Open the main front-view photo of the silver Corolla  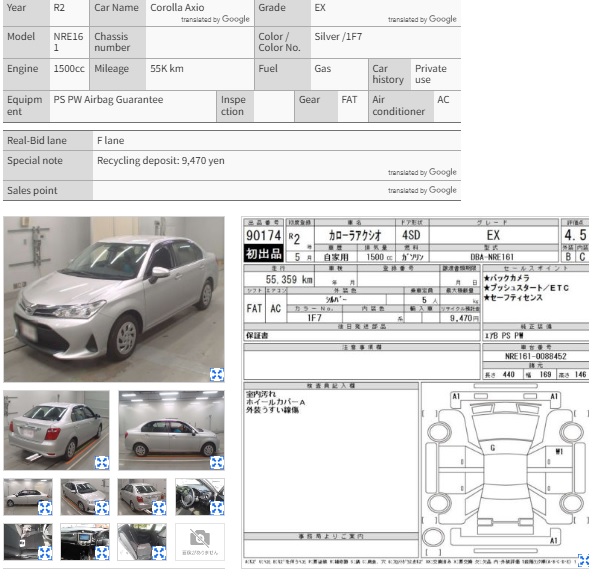[x=114, y=299]
